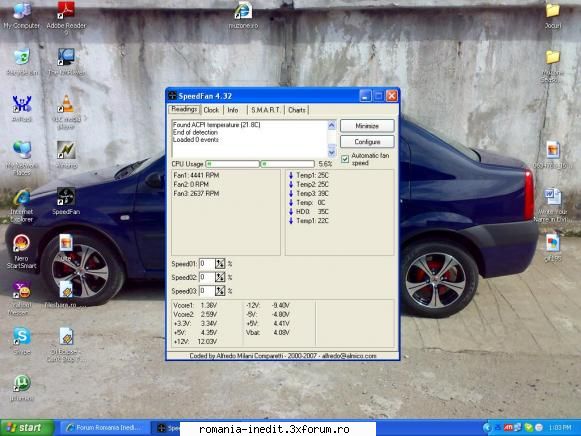Open muzone.ro Internet shortcut icon
The image size is (581, 436).
(243, 15)
